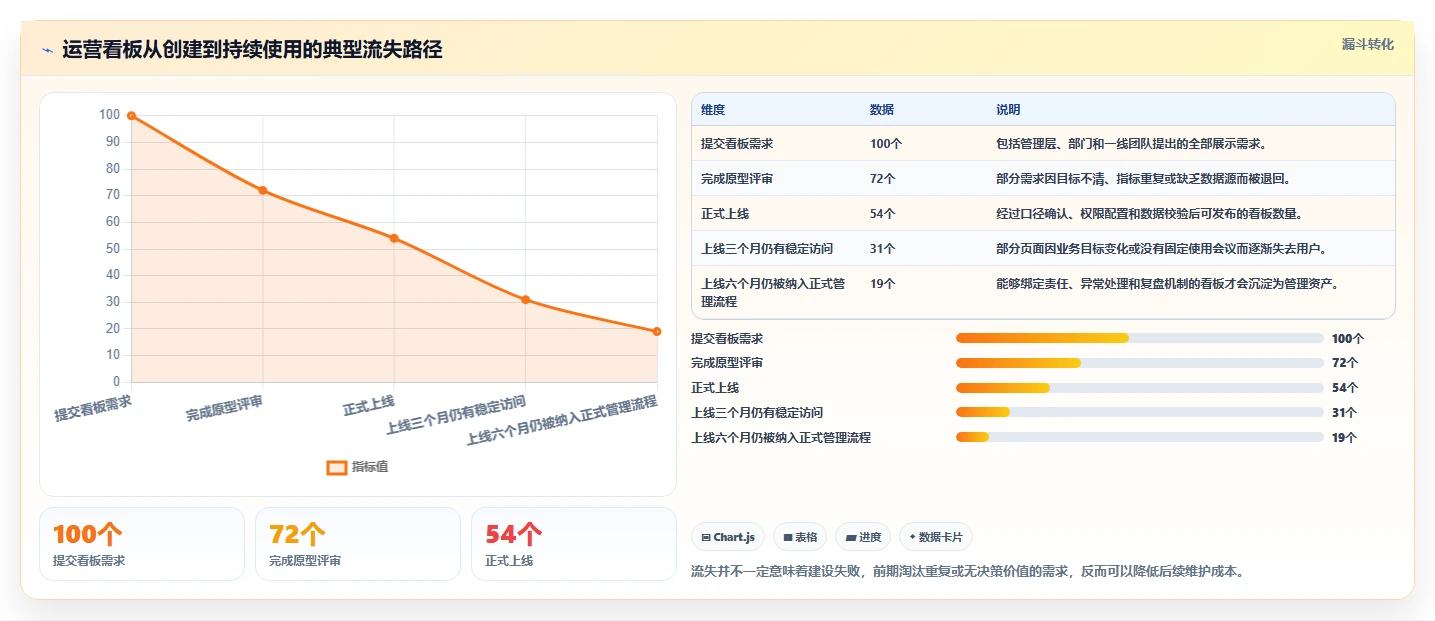1435x621 pixels.
Task: Click x-axis label 正式上线 on chart
Action: click(369, 405)
